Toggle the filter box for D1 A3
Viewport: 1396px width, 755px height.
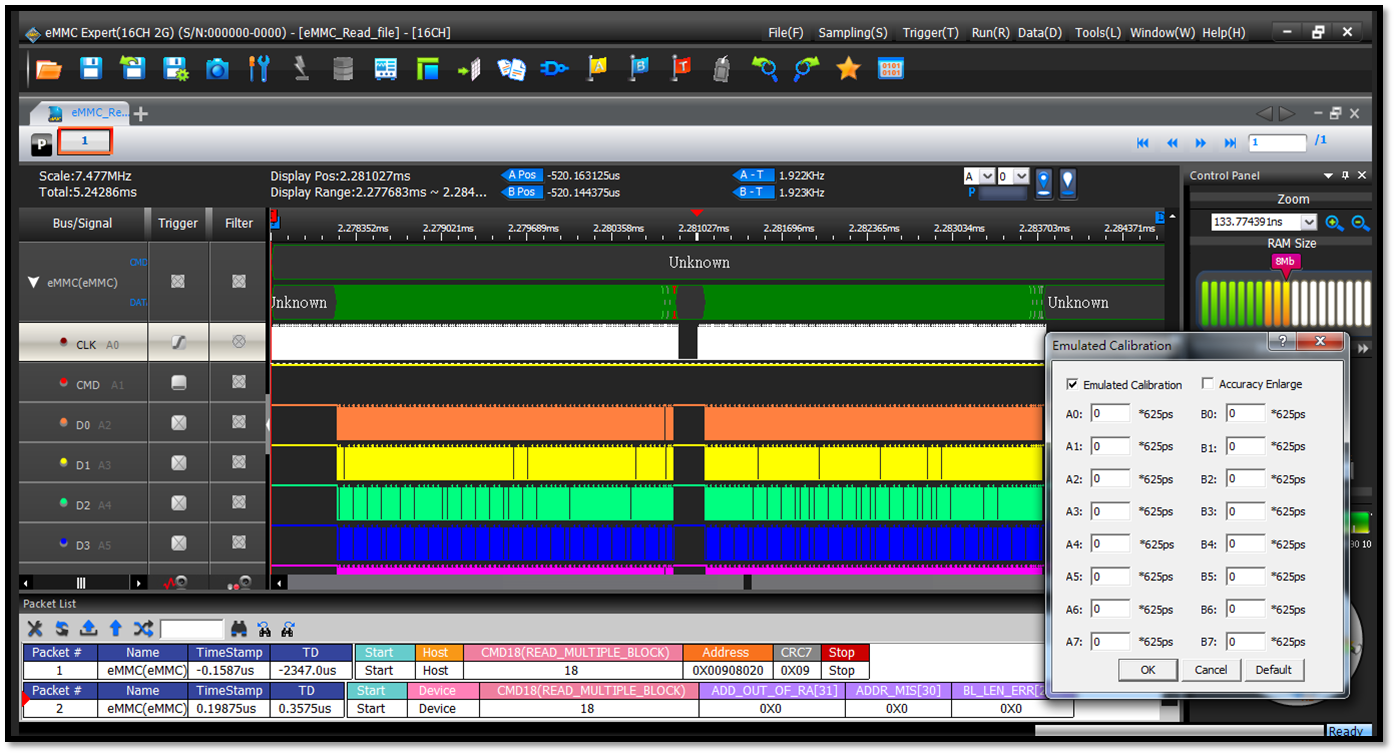pos(239,463)
